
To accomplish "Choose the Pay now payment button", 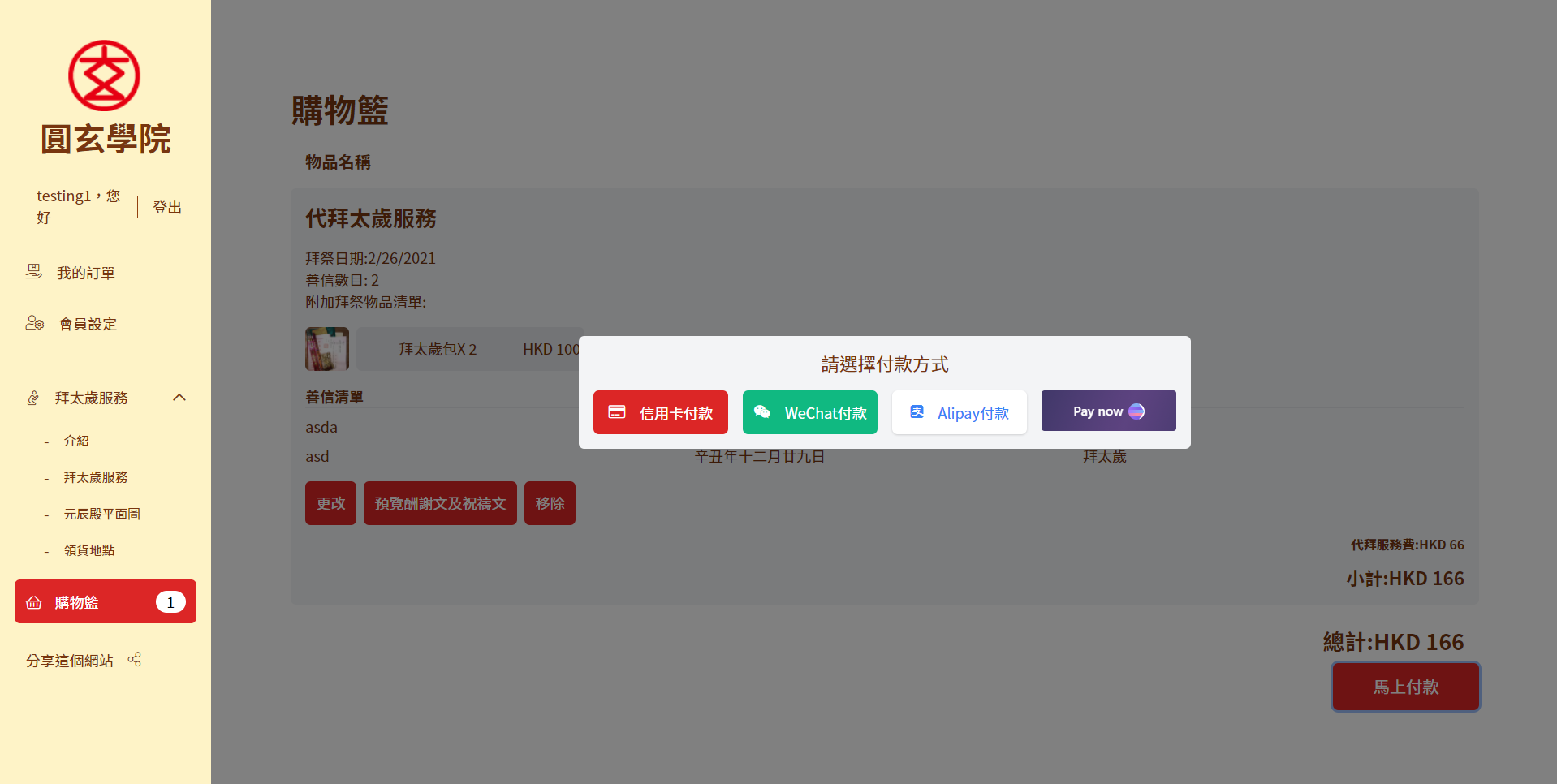I will click(1108, 411).
